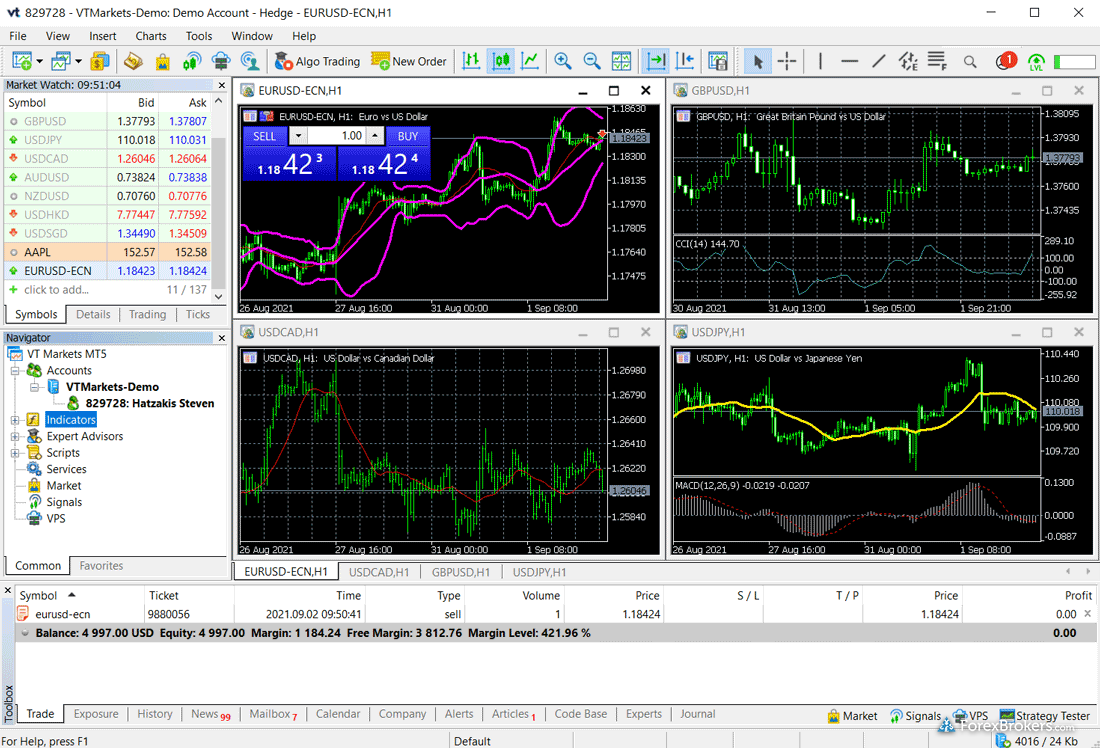This screenshot has height=748, width=1100.
Task: Select the trendline drawing tool
Action: click(x=878, y=61)
